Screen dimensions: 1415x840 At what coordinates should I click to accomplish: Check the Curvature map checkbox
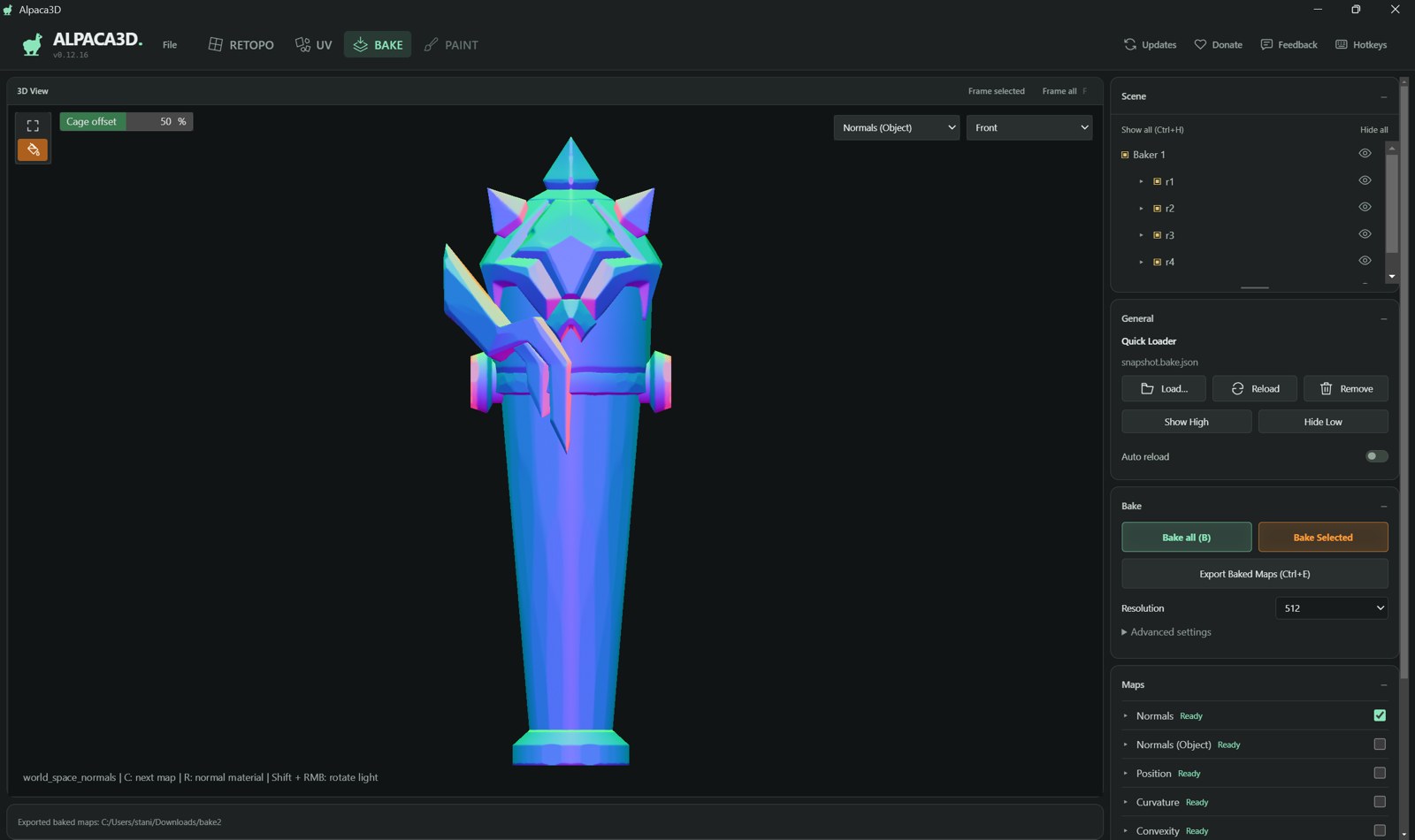click(x=1380, y=802)
